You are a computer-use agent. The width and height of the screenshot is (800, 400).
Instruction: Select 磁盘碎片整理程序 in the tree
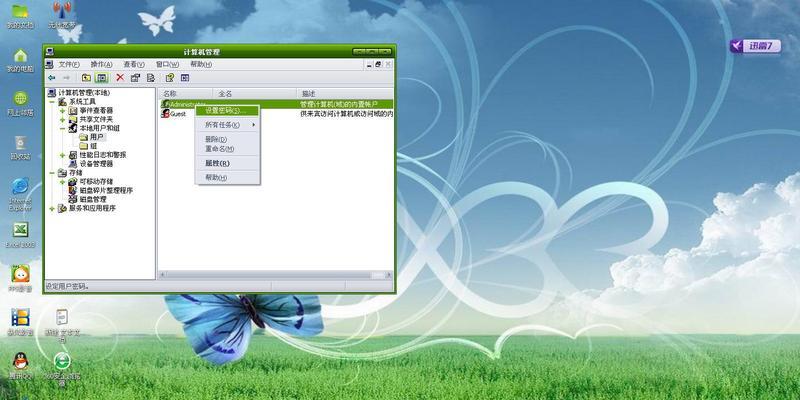[x=106, y=190]
